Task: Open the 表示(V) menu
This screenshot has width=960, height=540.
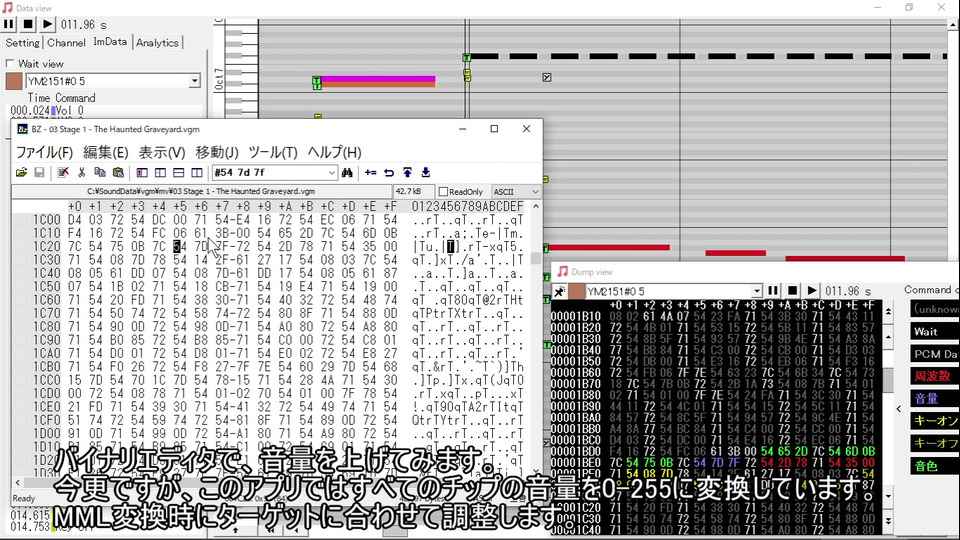Action: tap(162, 152)
